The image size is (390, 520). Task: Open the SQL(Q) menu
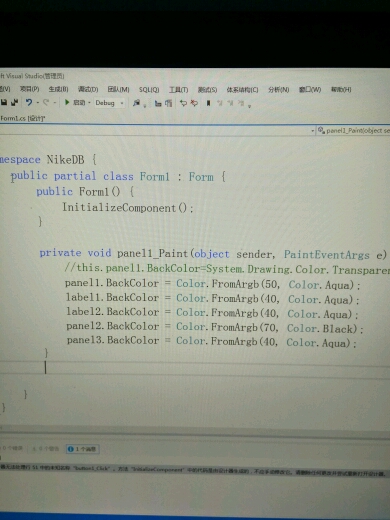pos(149,90)
